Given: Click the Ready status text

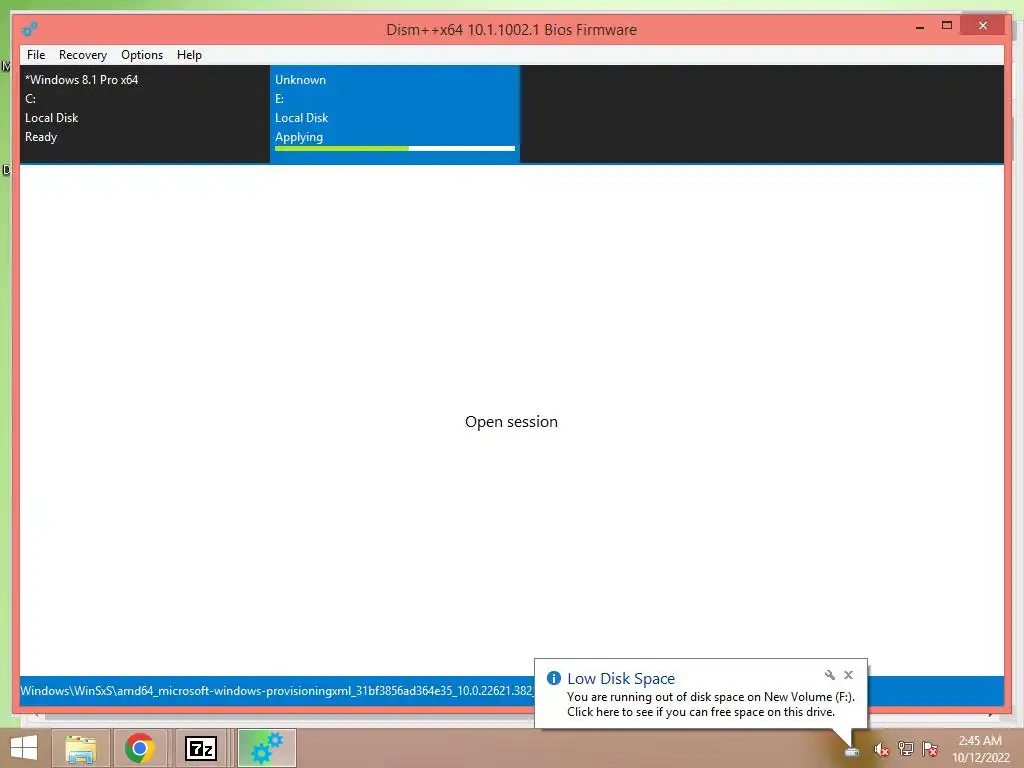Looking at the screenshot, I should (41, 137).
